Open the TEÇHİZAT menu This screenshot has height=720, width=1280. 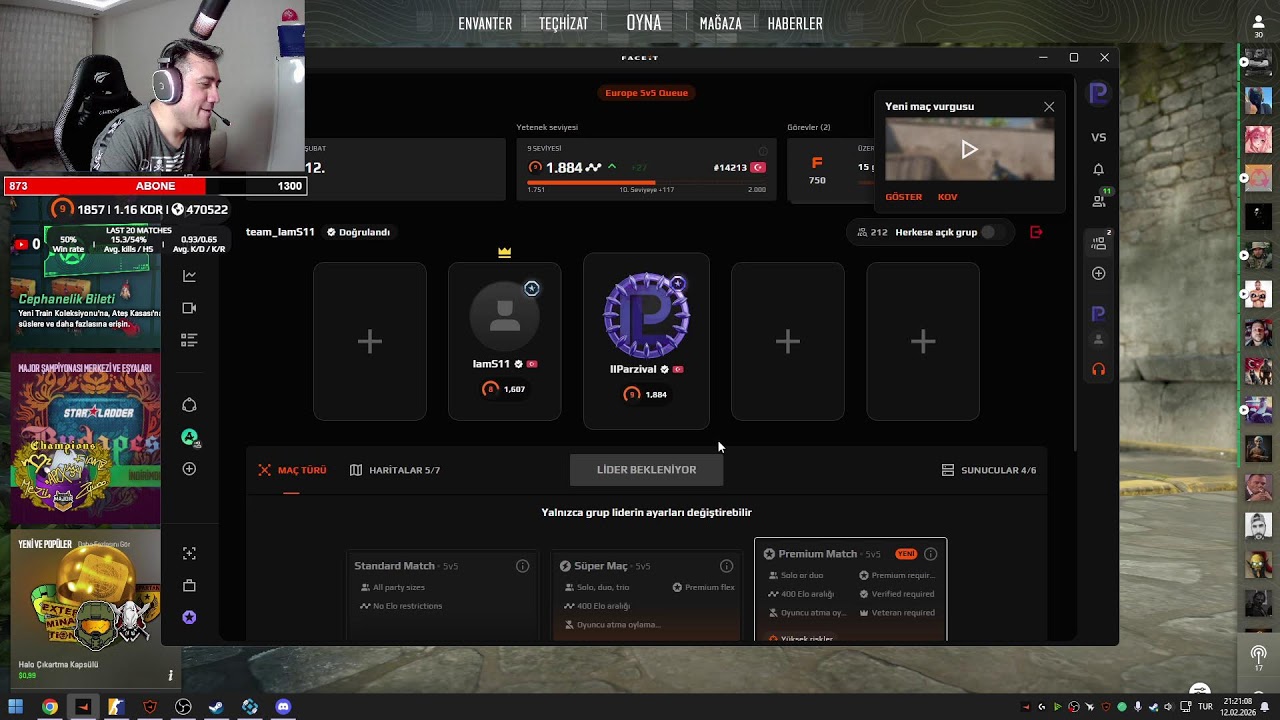coord(563,23)
